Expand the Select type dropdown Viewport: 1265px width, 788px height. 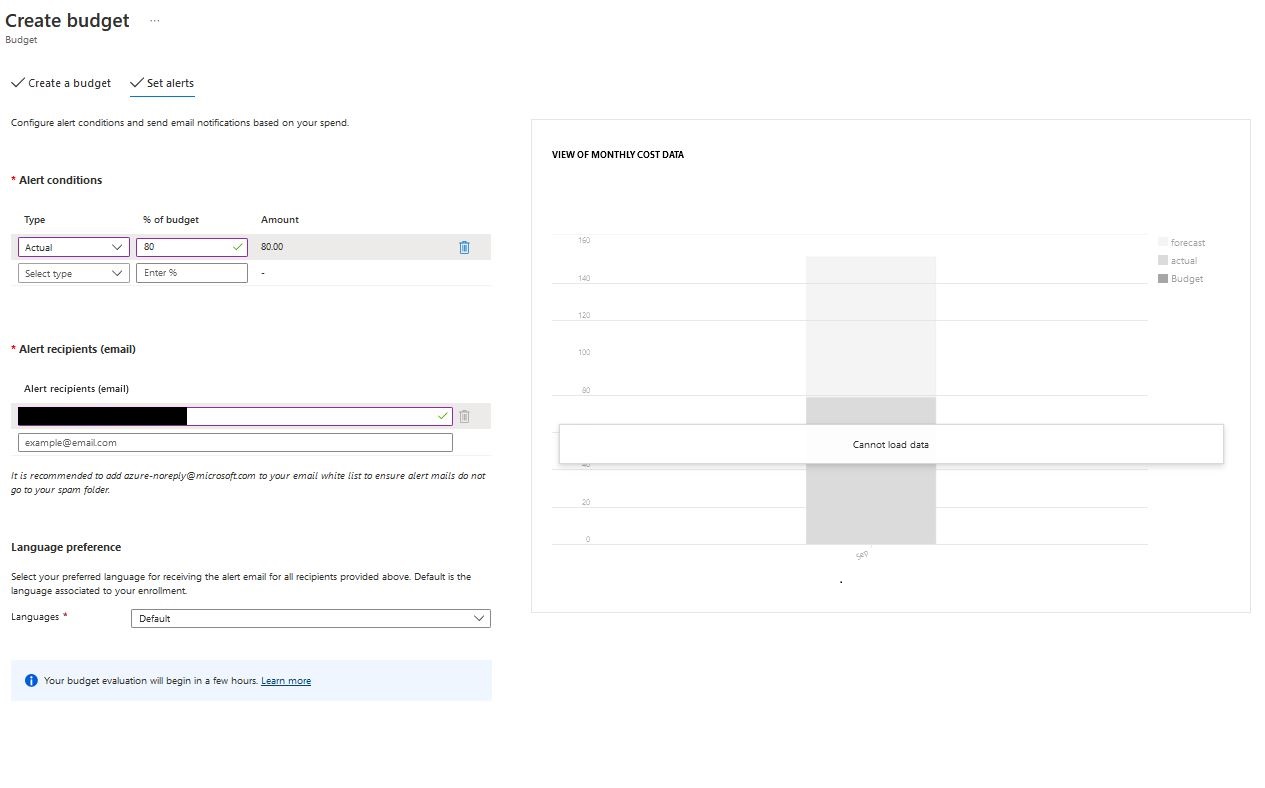click(74, 273)
